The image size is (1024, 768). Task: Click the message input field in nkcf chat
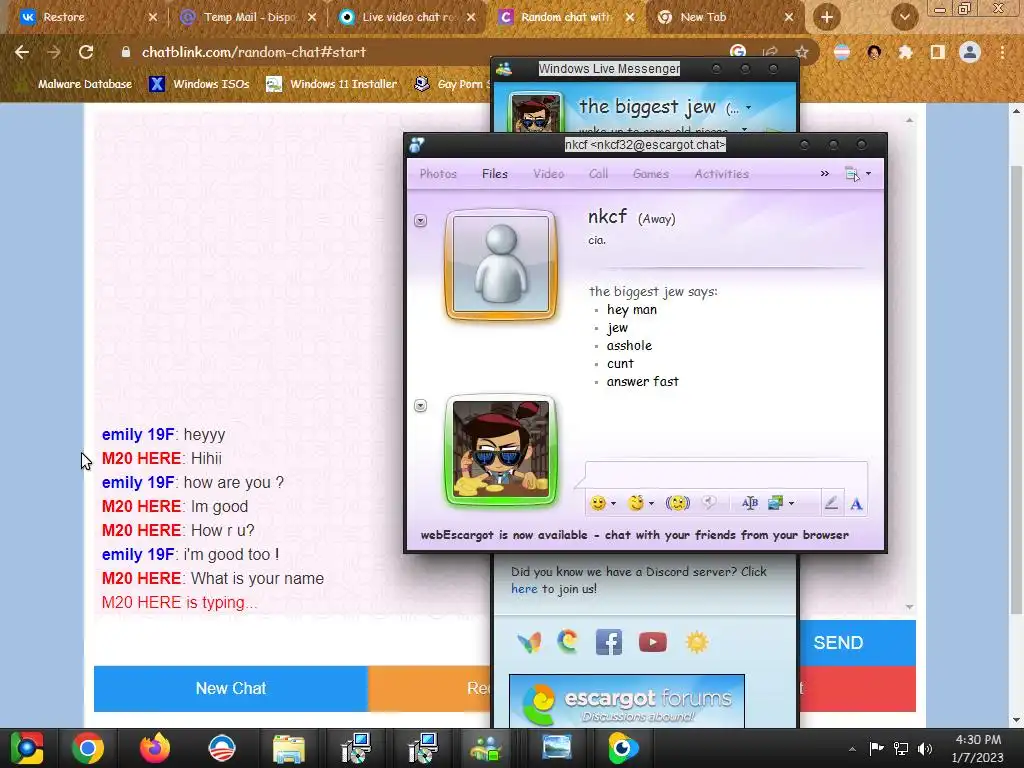point(726,474)
